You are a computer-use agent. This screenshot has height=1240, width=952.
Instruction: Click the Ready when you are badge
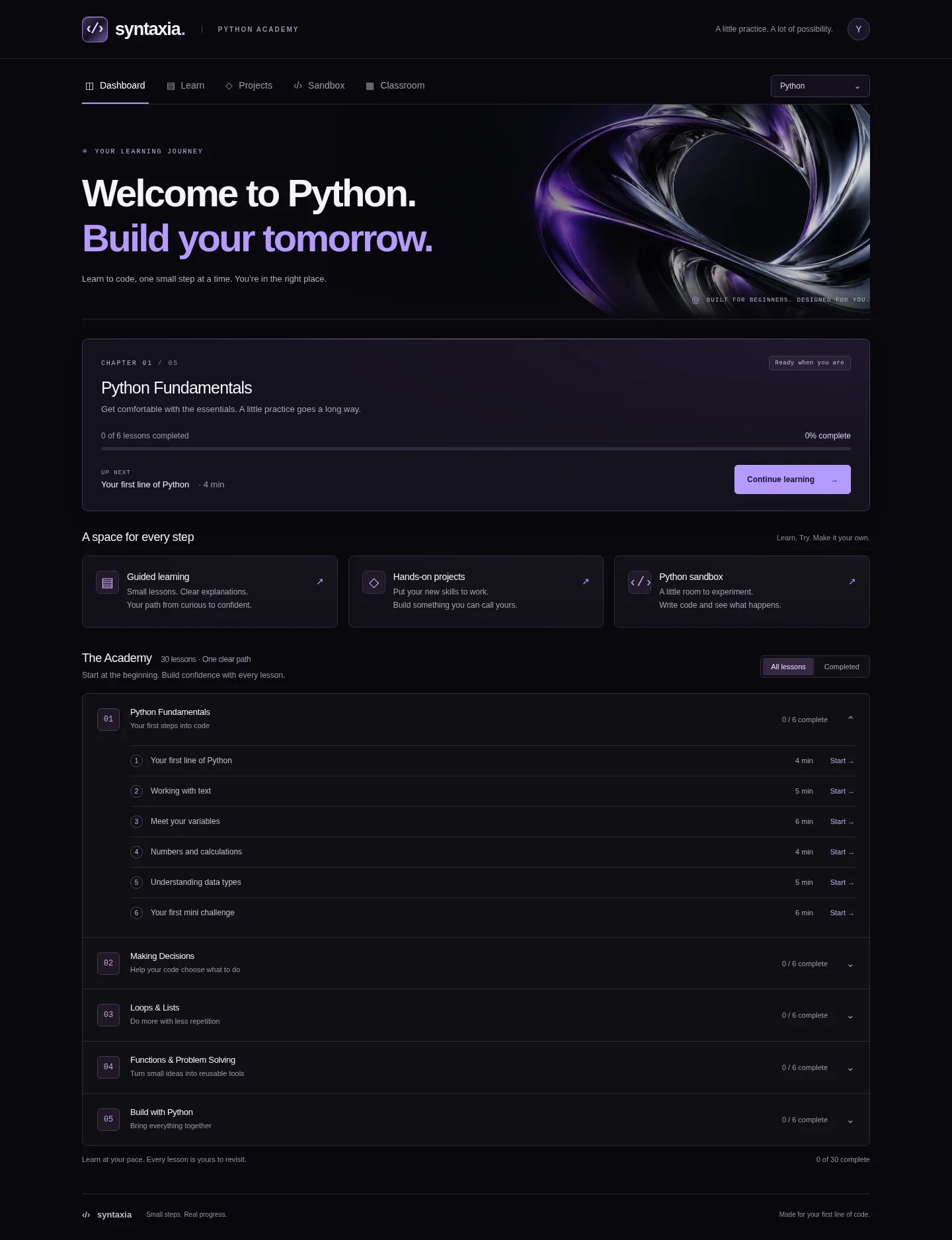tap(809, 363)
